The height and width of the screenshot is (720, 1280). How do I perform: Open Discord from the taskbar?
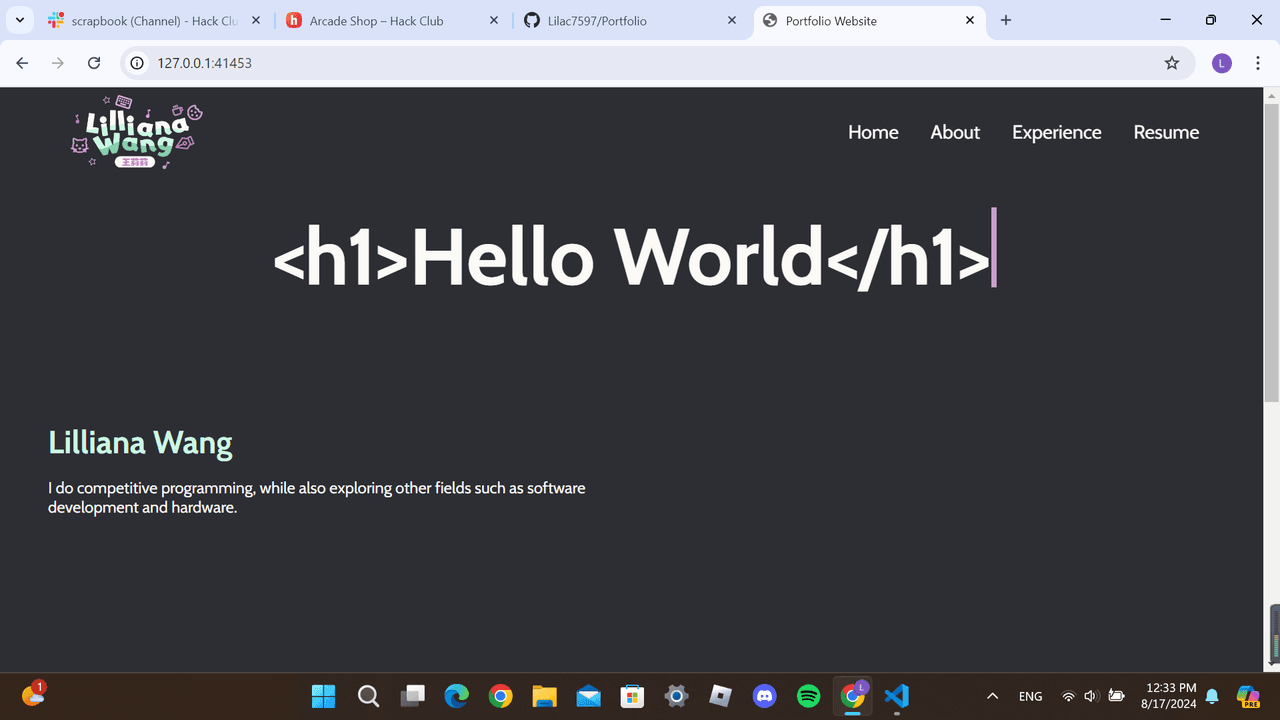765,696
